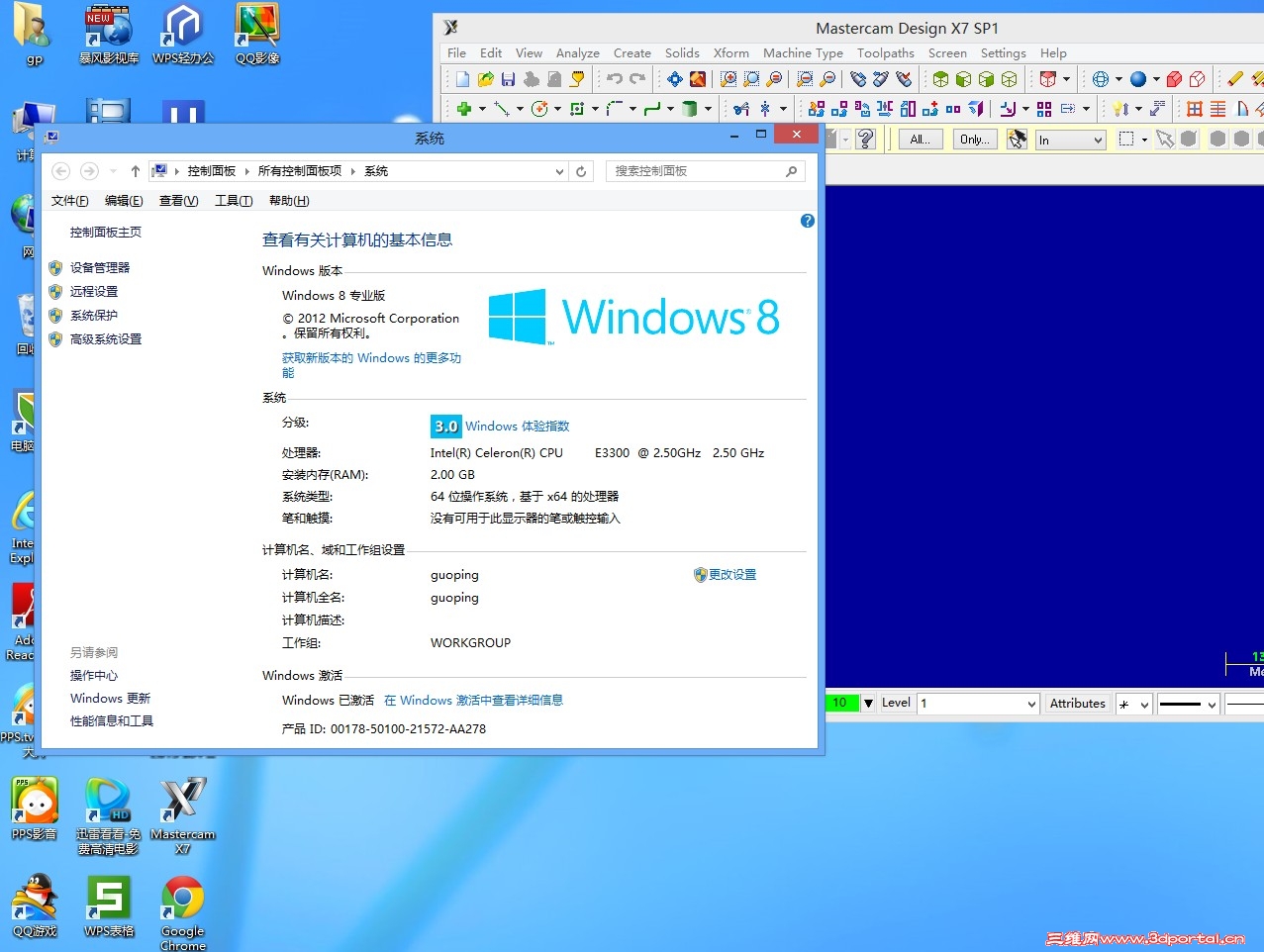The width and height of the screenshot is (1264, 952).
Task: Click the Open file folder icon in Mastercam
Action: [485, 79]
